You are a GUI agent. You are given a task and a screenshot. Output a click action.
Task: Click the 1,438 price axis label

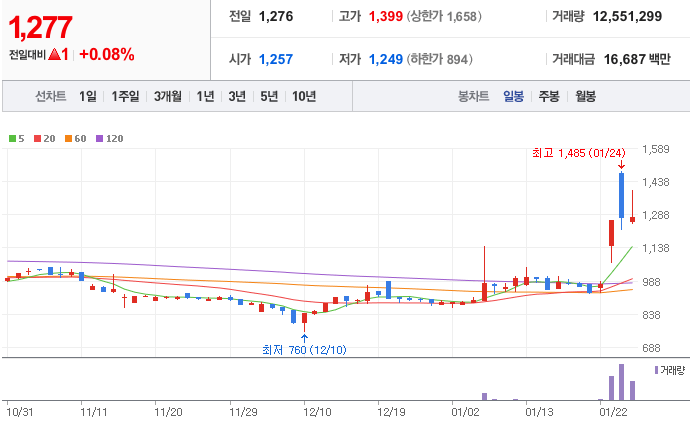pyautogui.click(x=656, y=182)
